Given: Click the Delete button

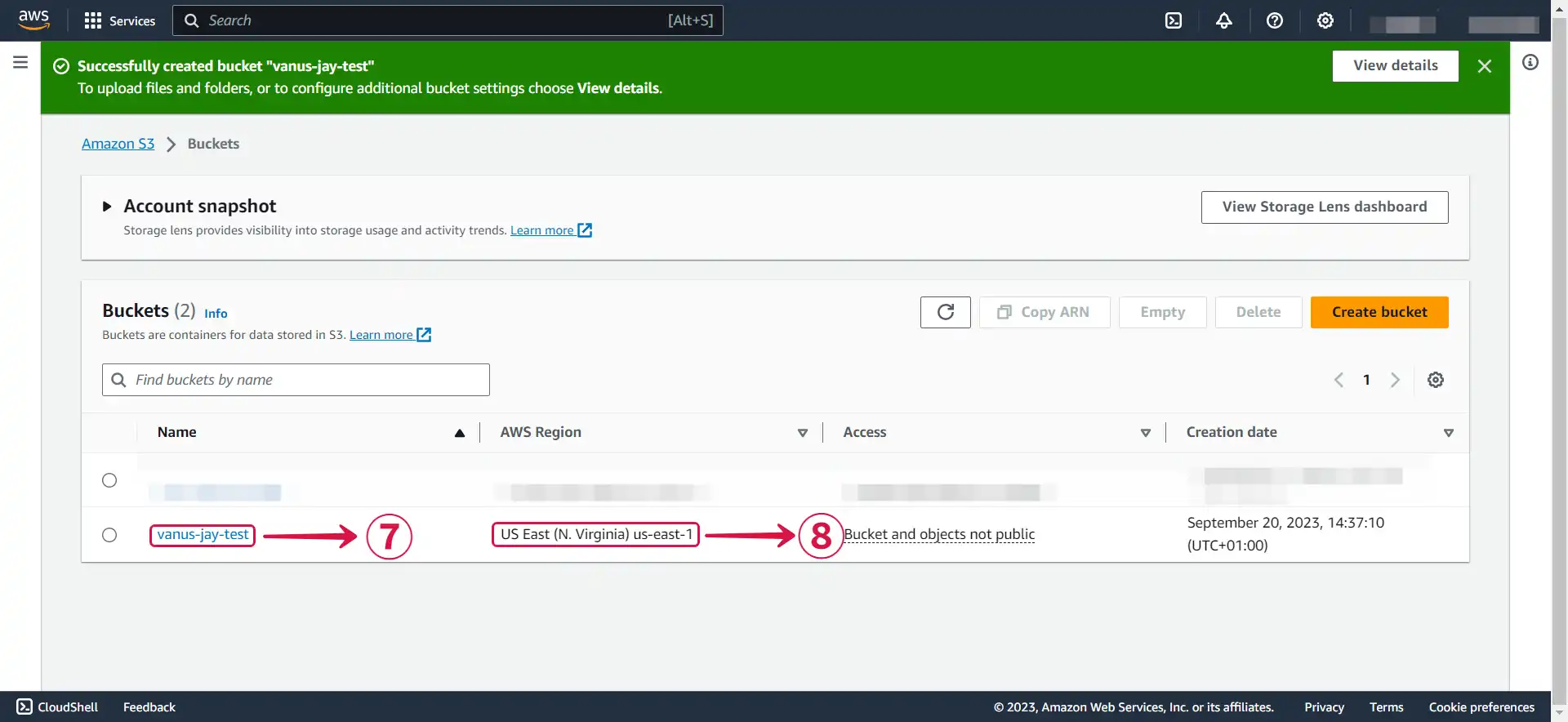Looking at the screenshot, I should click(1258, 312).
